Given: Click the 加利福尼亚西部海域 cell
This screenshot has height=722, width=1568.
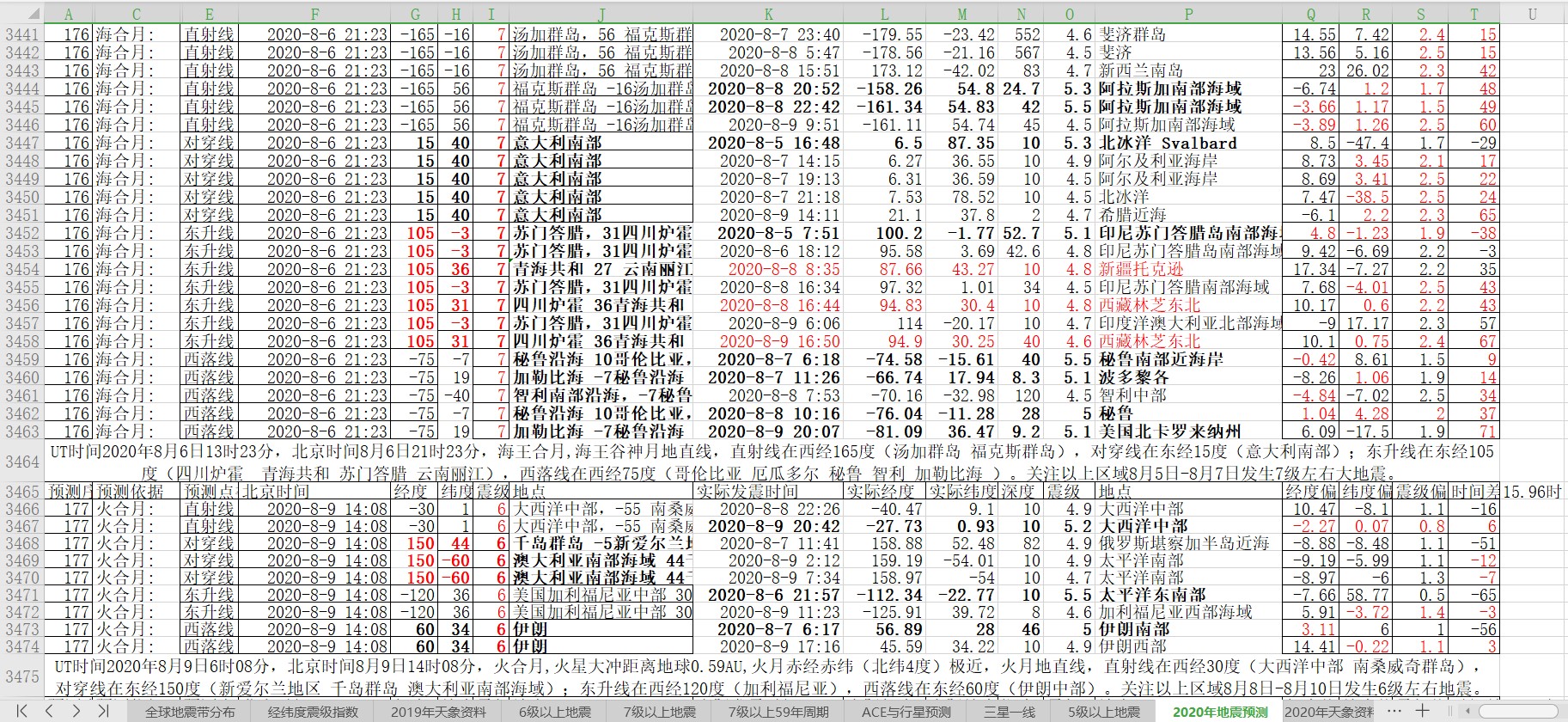Looking at the screenshot, I should pos(1189,612).
